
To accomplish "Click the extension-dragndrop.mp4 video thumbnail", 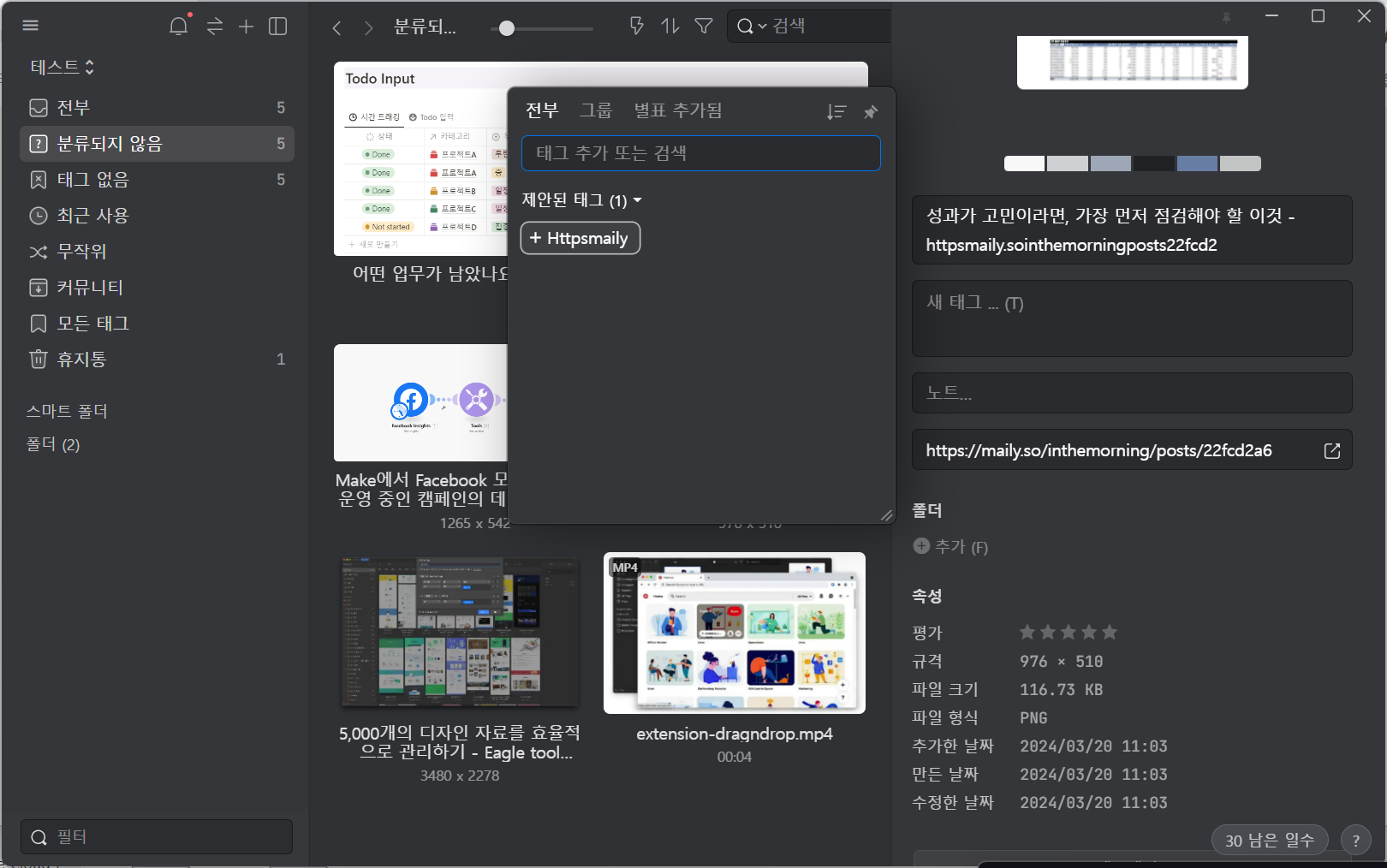I will 735,633.
